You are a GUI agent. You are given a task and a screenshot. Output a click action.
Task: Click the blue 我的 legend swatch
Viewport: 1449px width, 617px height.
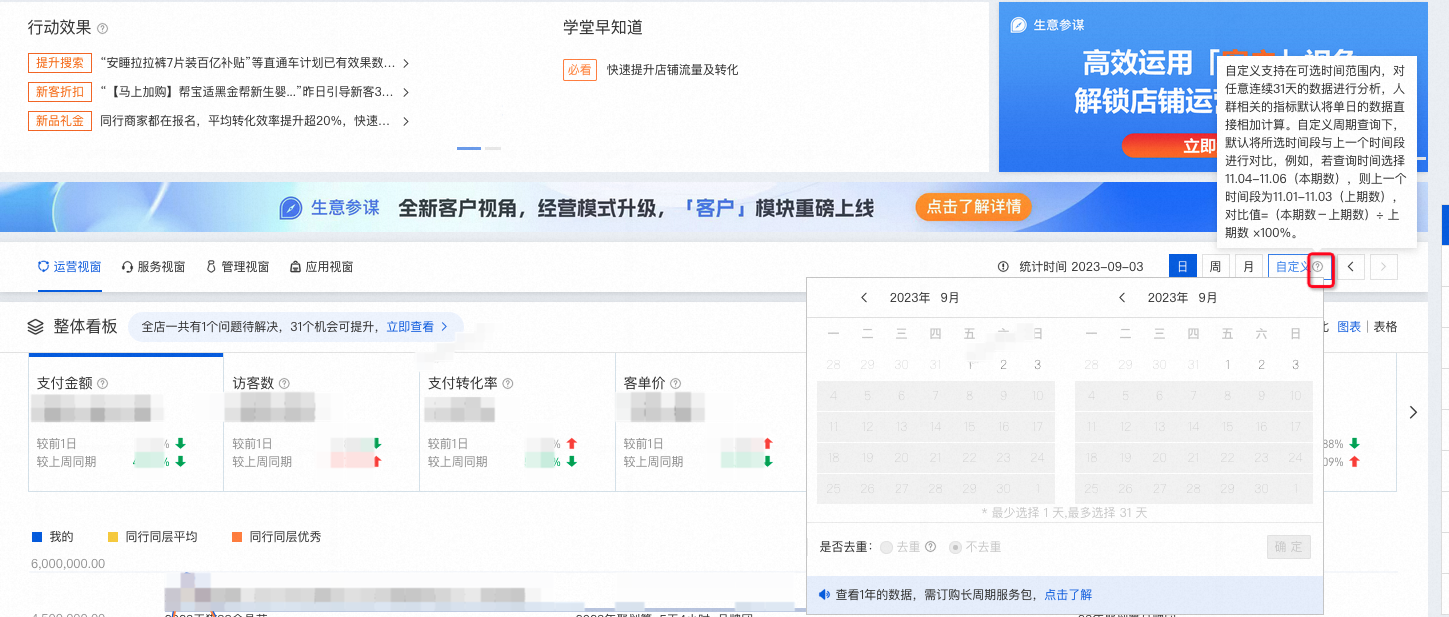pos(37,537)
